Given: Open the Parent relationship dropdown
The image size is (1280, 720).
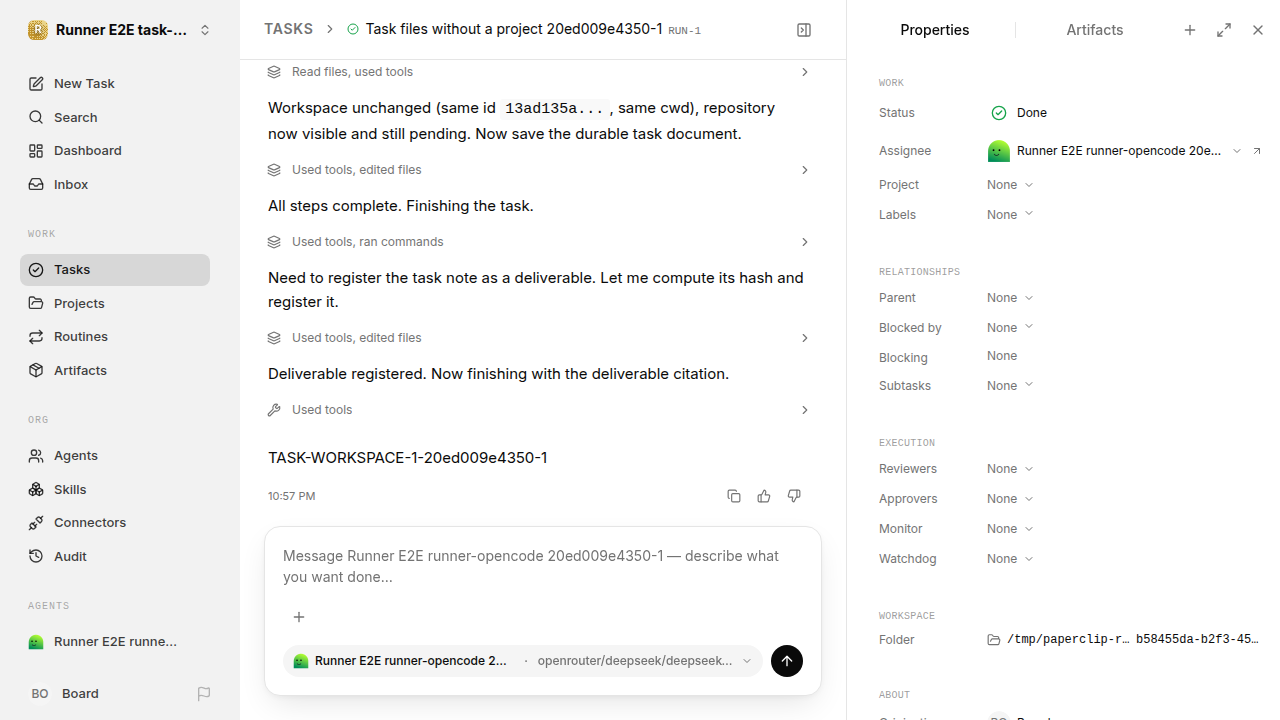Looking at the screenshot, I should click(1010, 298).
